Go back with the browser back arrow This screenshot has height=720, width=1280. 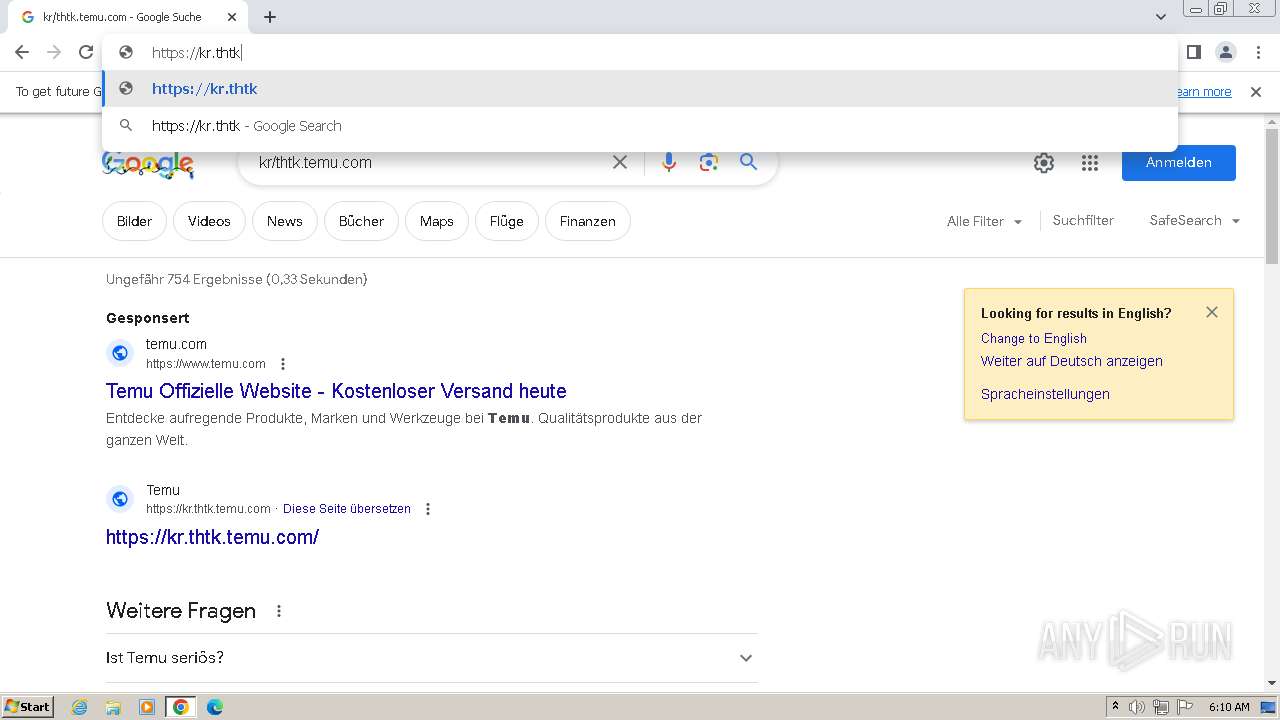(x=22, y=52)
